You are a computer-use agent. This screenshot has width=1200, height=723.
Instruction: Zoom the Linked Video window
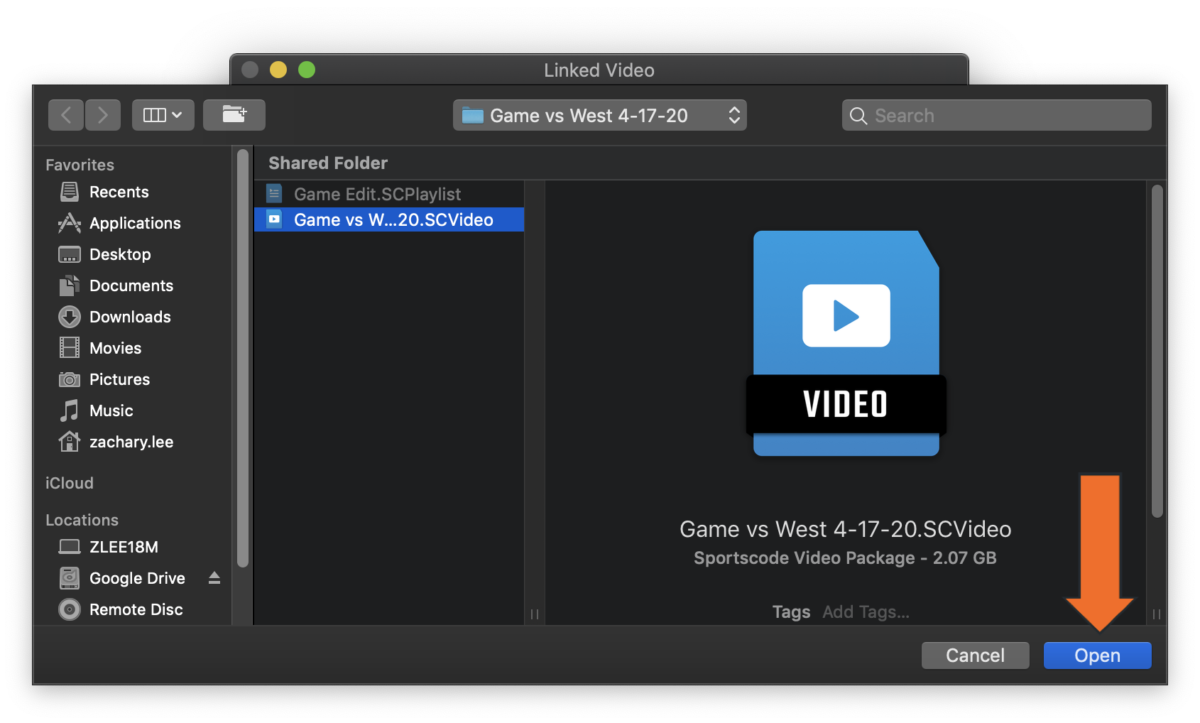[307, 70]
